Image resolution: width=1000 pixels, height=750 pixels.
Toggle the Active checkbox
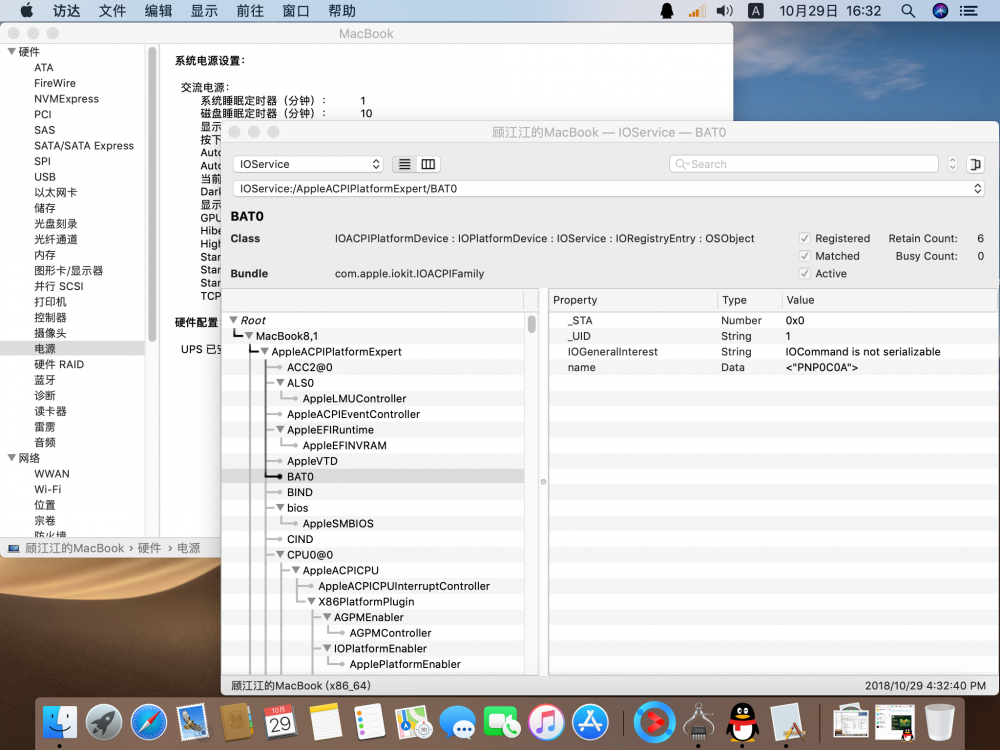pyautogui.click(x=805, y=274)
